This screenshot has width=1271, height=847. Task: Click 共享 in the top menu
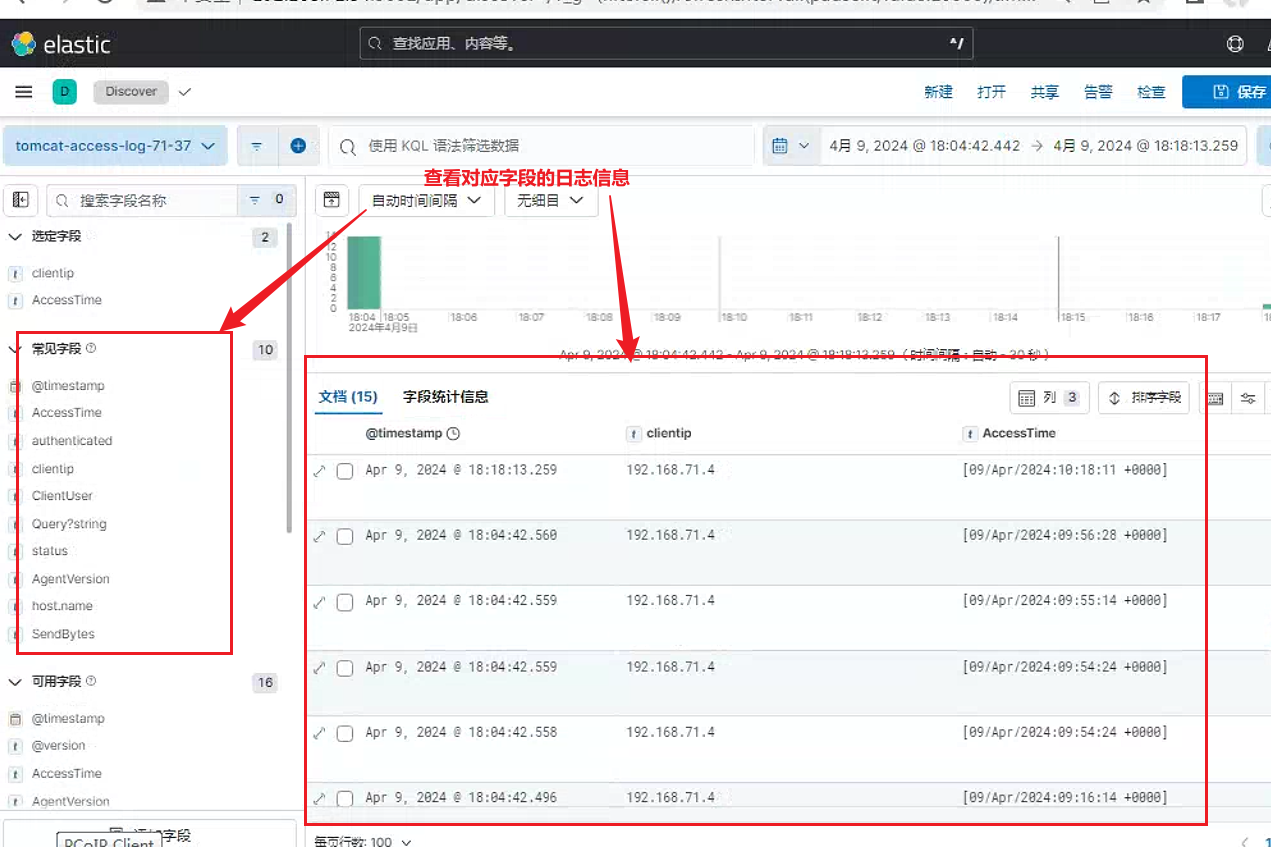1045,92
